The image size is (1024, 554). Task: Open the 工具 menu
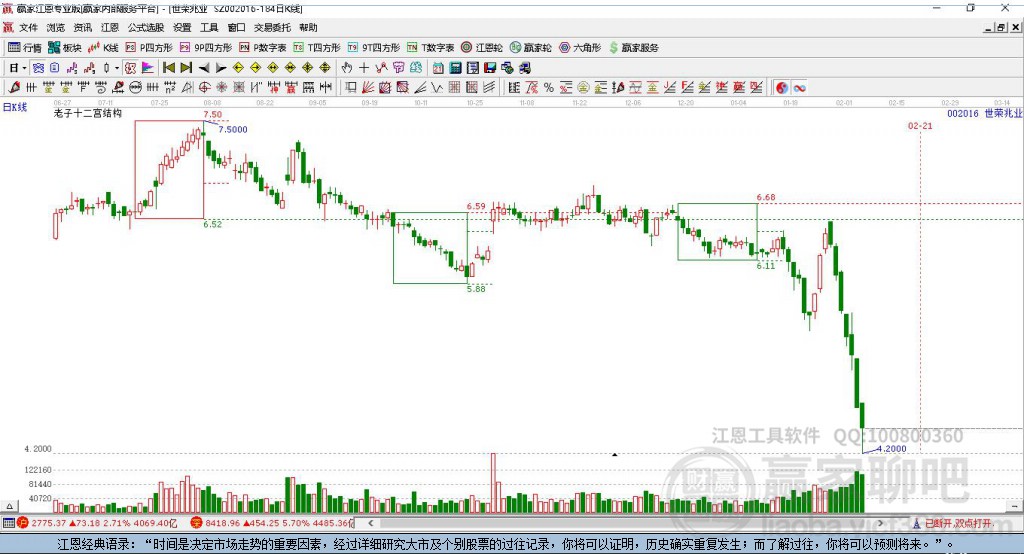(209, 27)
